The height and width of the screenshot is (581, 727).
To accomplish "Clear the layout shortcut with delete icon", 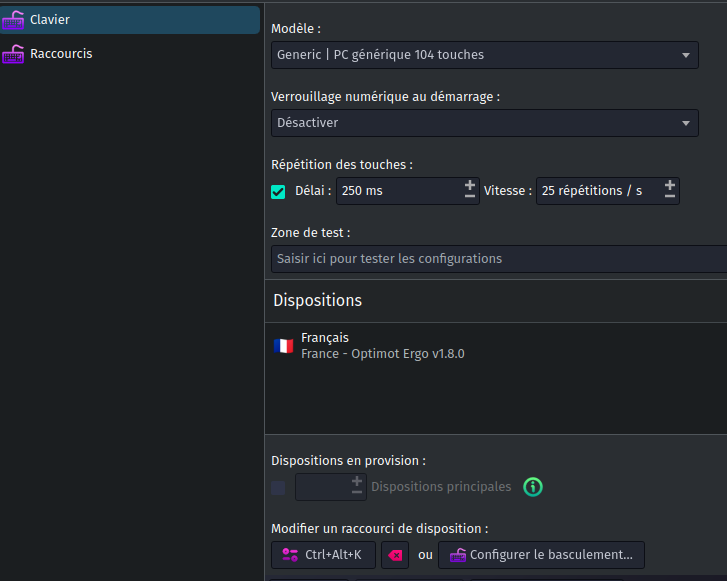I will coord(395,555).
